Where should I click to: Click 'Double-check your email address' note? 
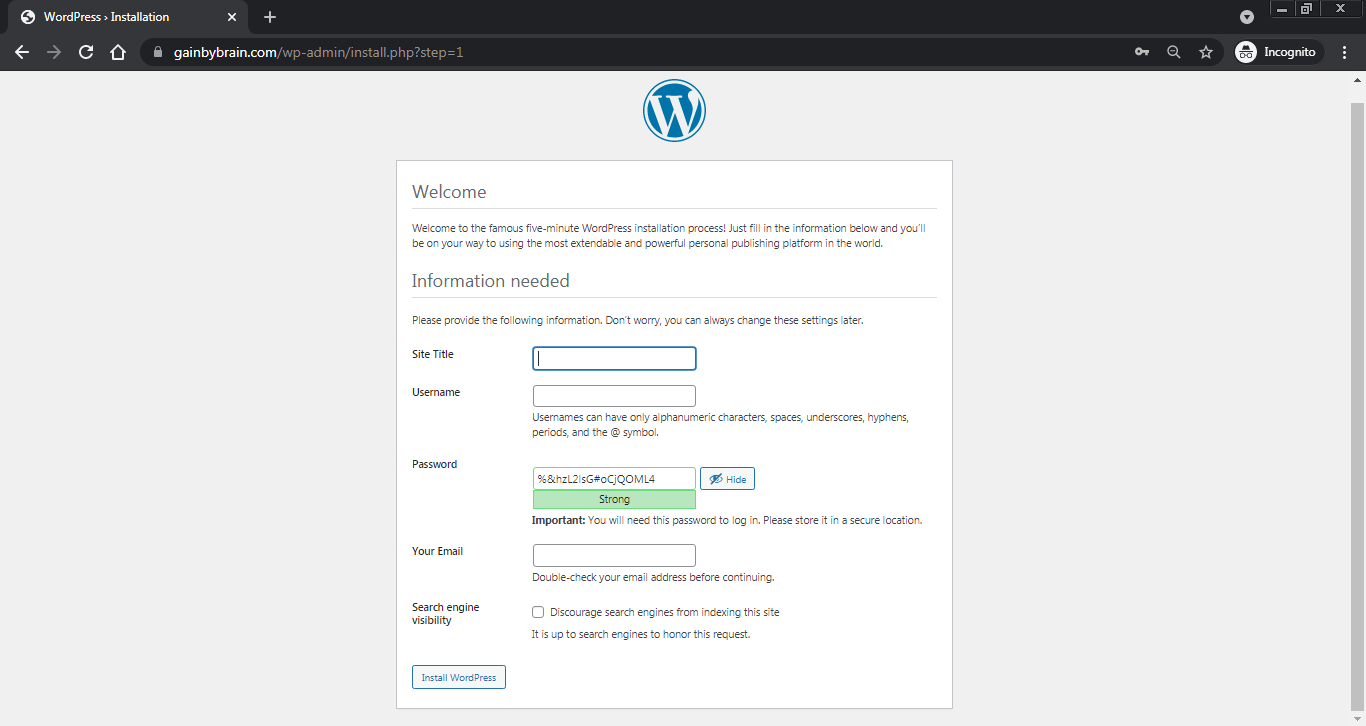coord(653,577)
